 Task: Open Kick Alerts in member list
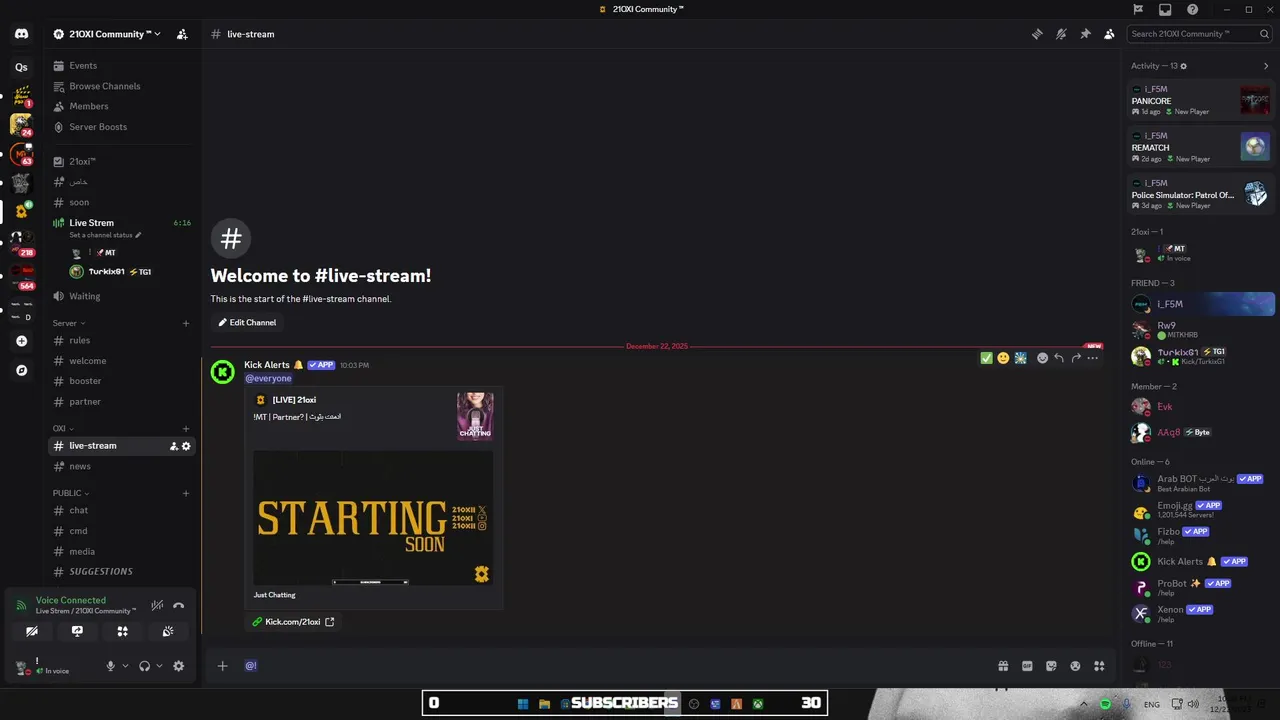1200,562
